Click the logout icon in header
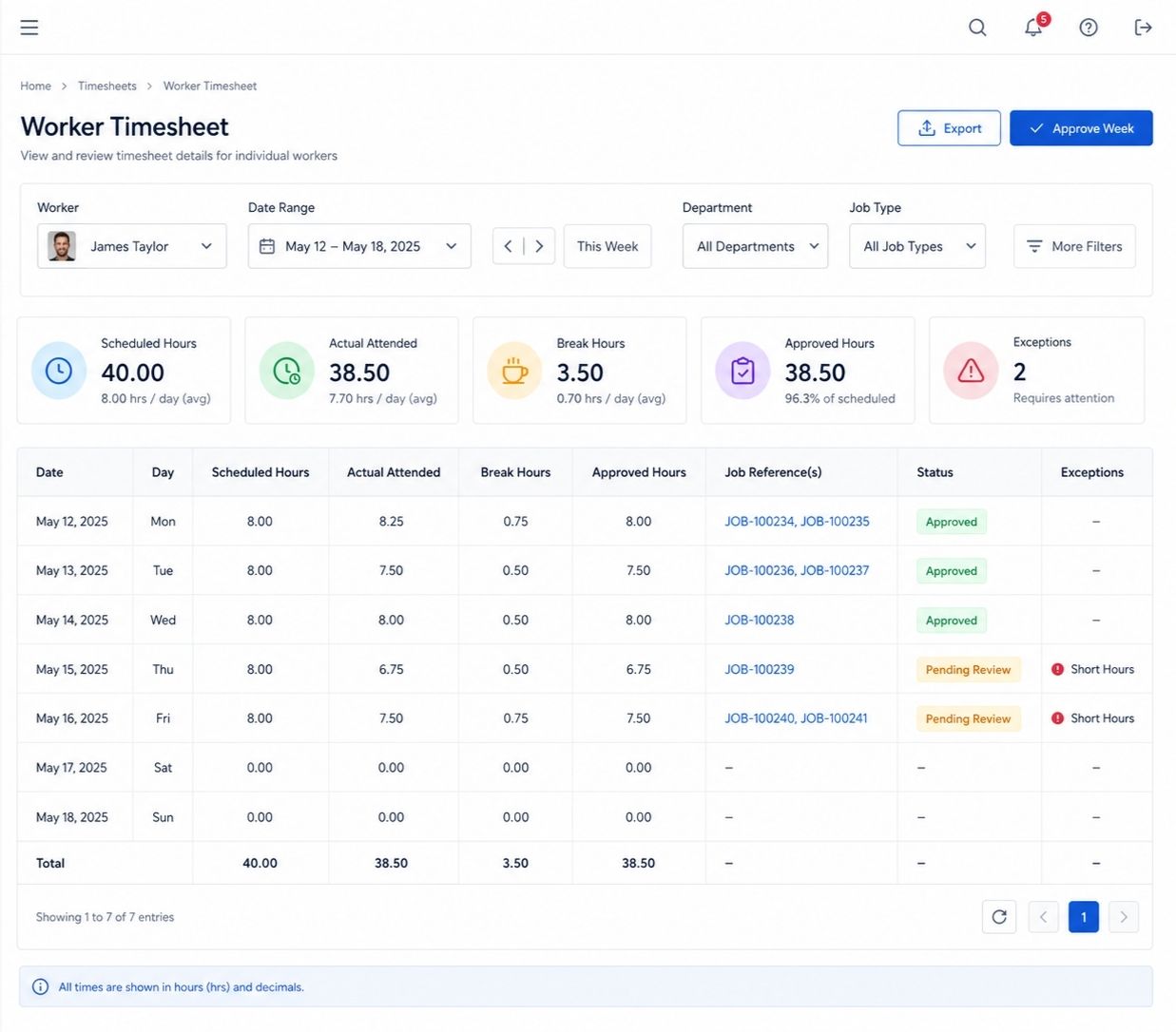The height and width of the screenshot is (1032, 1176). pyautogui.click(x=1144, y=28)
